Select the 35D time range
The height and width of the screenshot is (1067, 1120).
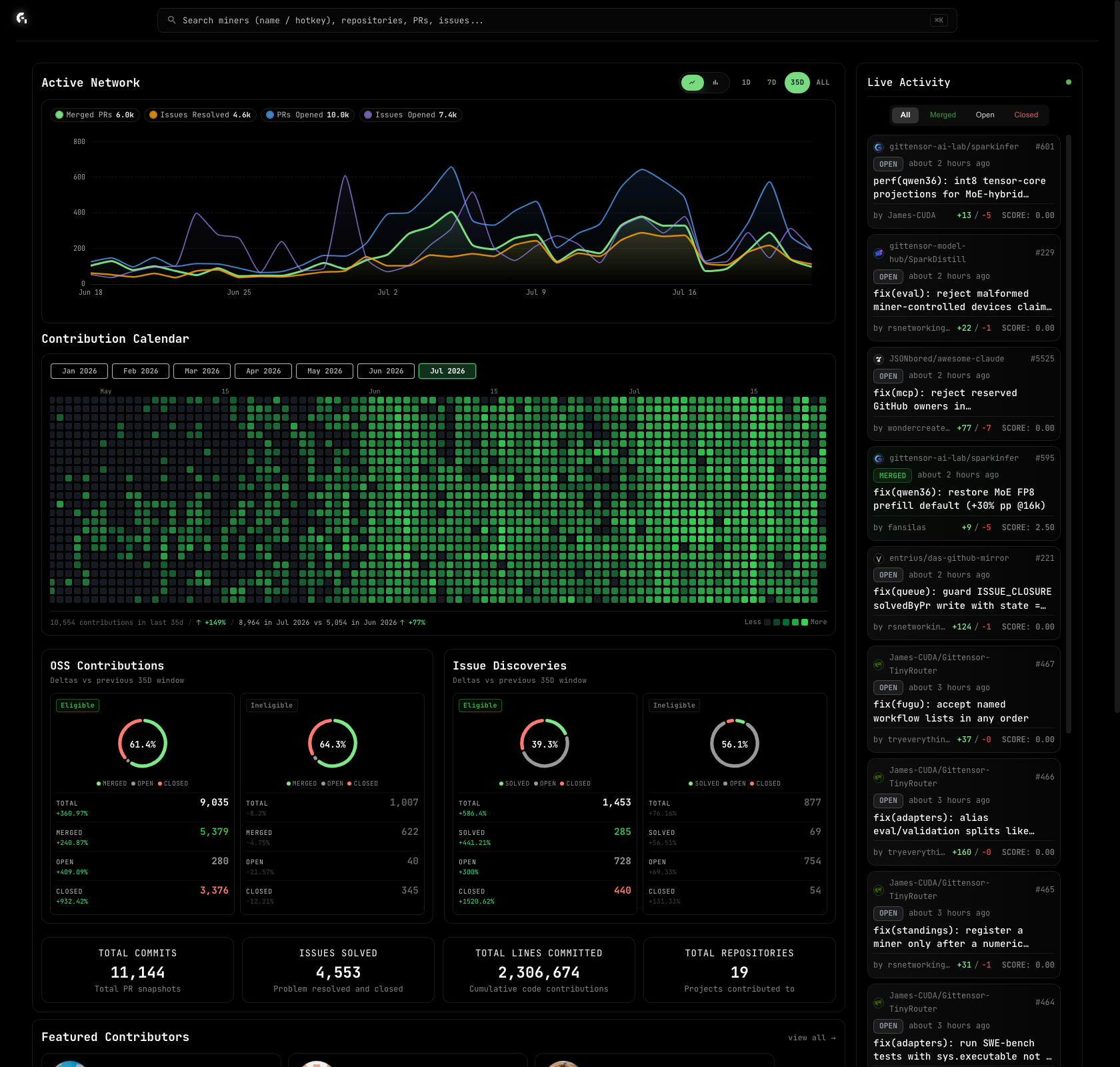(797, 83)
